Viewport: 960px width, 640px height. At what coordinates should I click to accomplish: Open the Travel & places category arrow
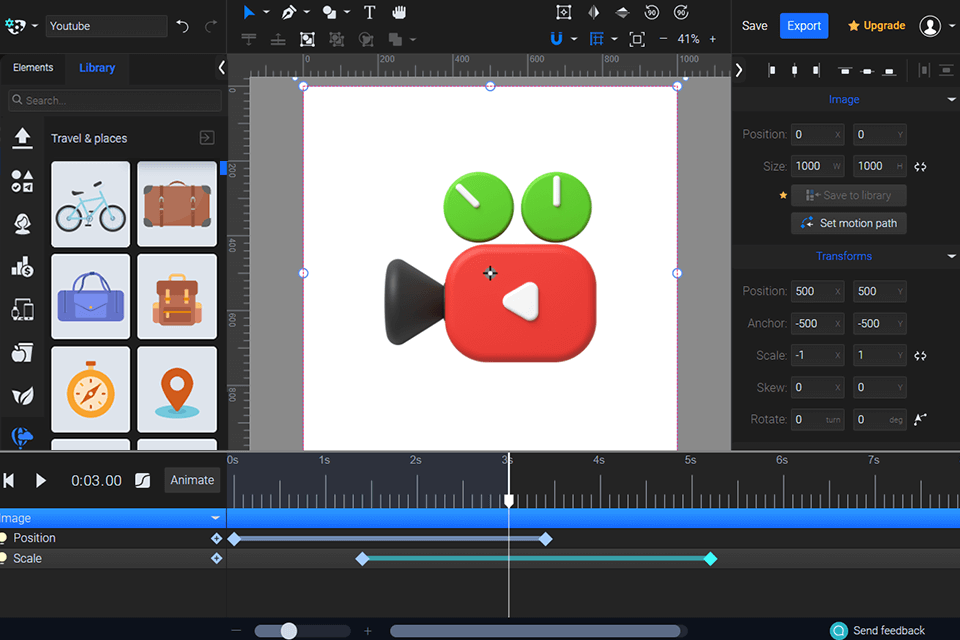click(x=207, y=138)
